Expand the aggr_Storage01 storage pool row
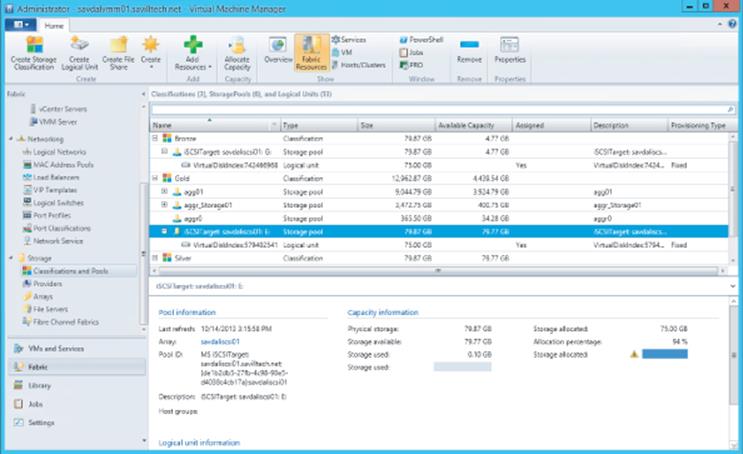This screenshot has height=454, width=743. 164,205
